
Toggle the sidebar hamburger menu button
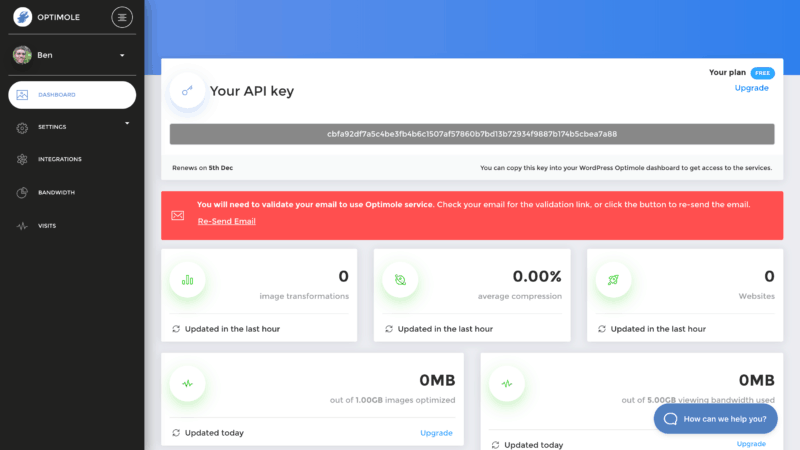[122, 17]
